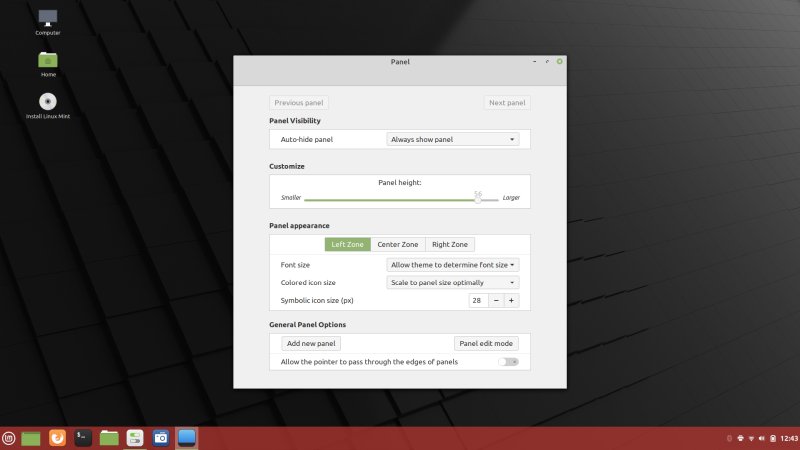
Task: Open the Computer desktop icon
Action: tap(48, 22)
